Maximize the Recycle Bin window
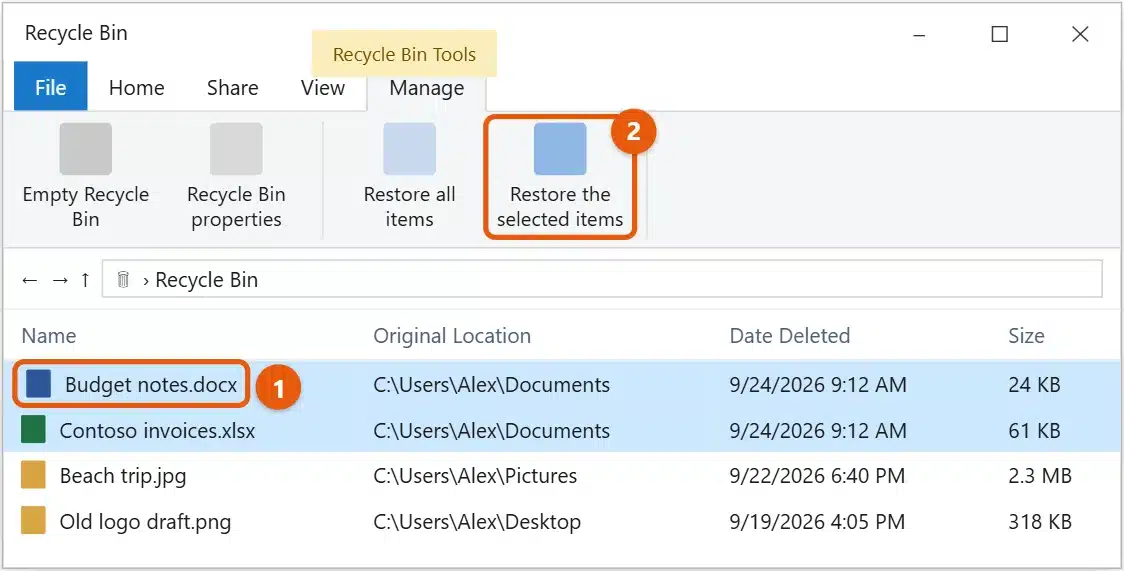Image resolution: width=1124 pixels, height=571 pixels. (x=999, y=34)
